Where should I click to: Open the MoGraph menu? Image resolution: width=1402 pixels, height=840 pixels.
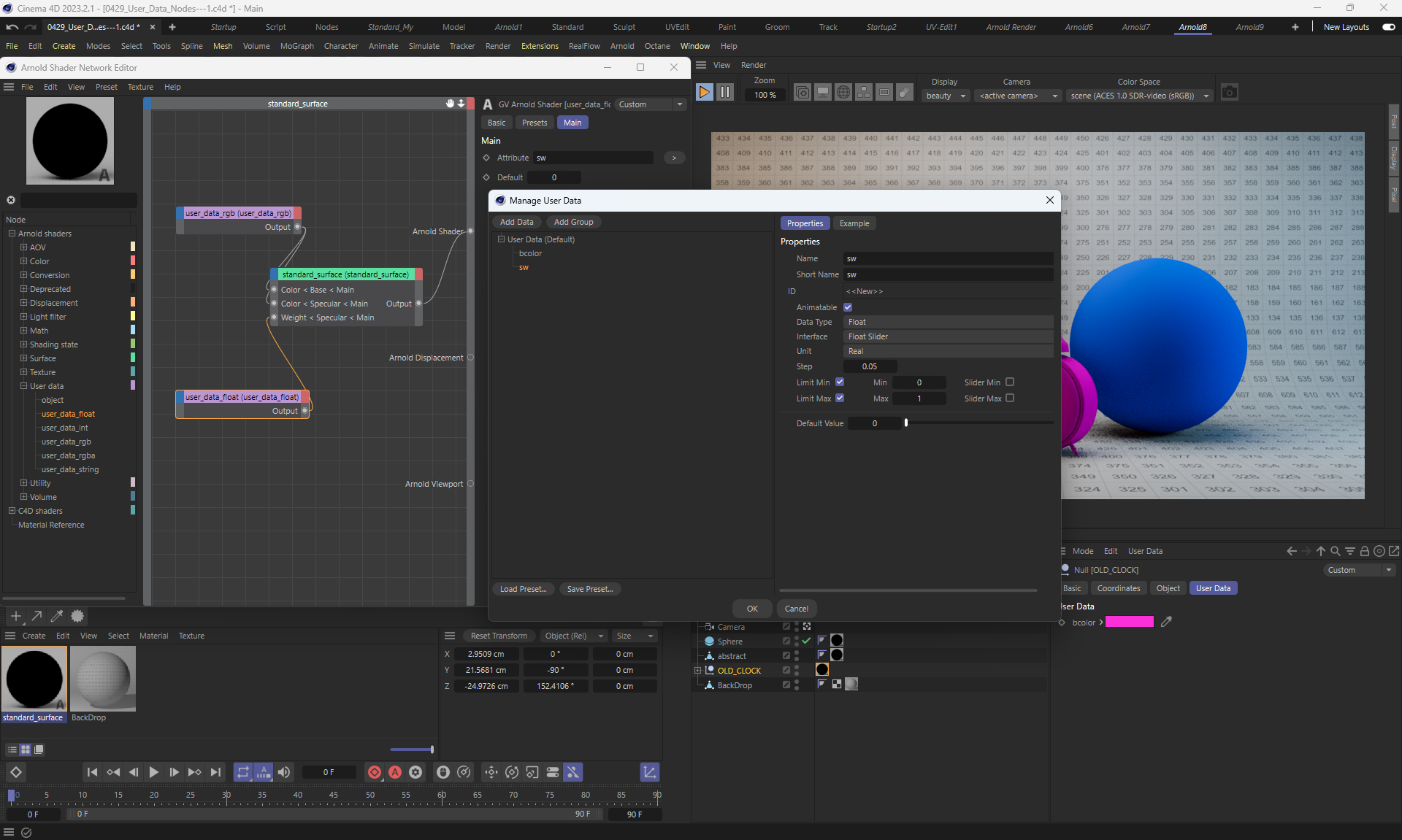coord(296,46)
